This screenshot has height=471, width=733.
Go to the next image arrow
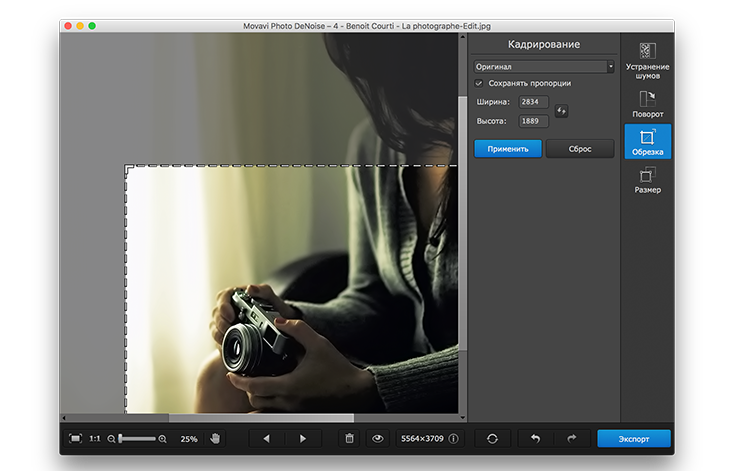[302, 439]
